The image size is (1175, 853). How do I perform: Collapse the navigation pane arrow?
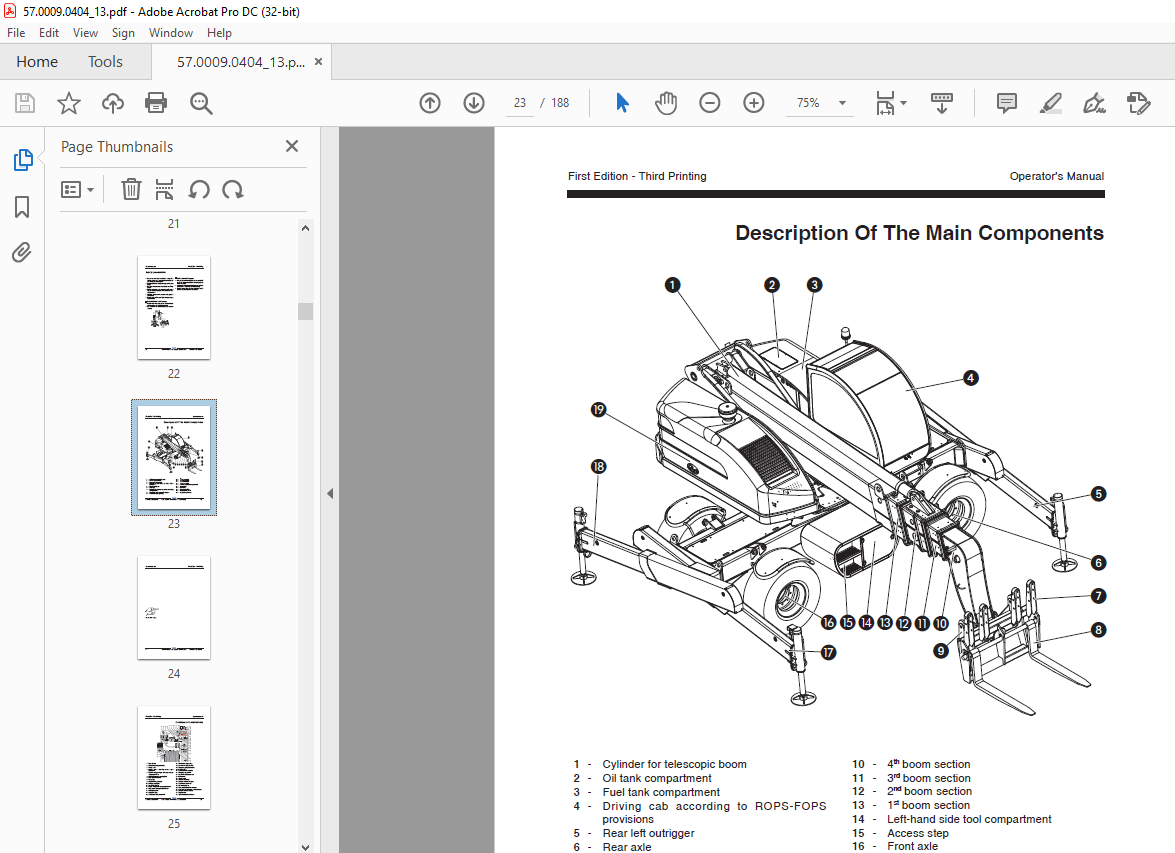[x=330, y=493]
